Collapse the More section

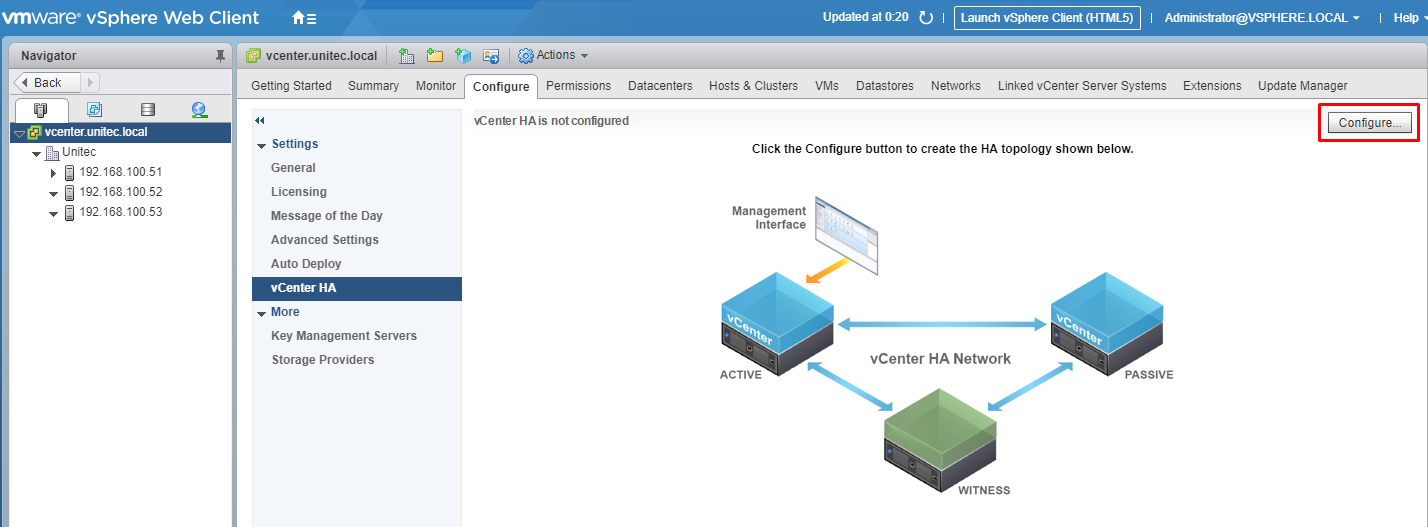pos(262,313)
